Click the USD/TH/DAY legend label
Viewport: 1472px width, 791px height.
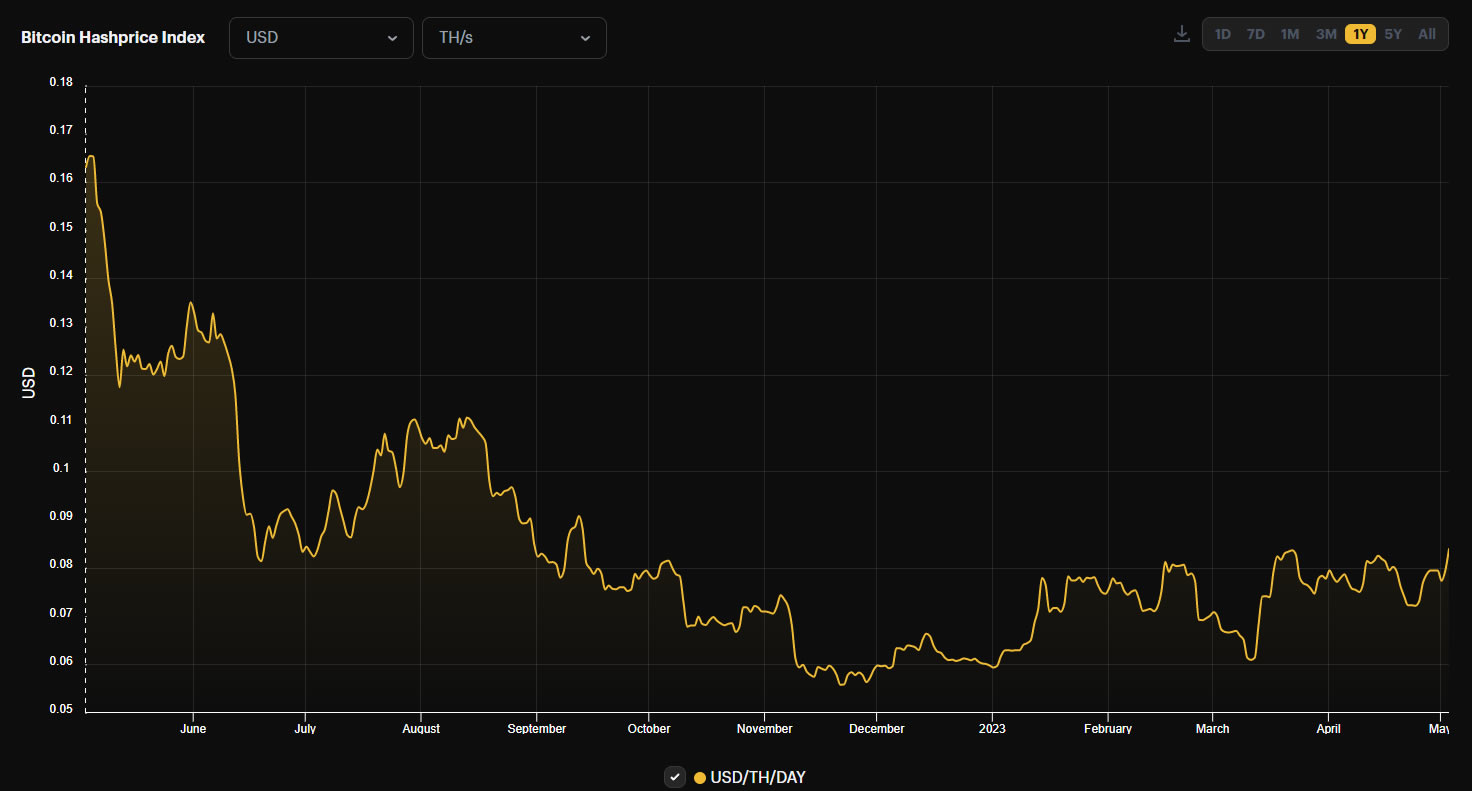[757, 778]
